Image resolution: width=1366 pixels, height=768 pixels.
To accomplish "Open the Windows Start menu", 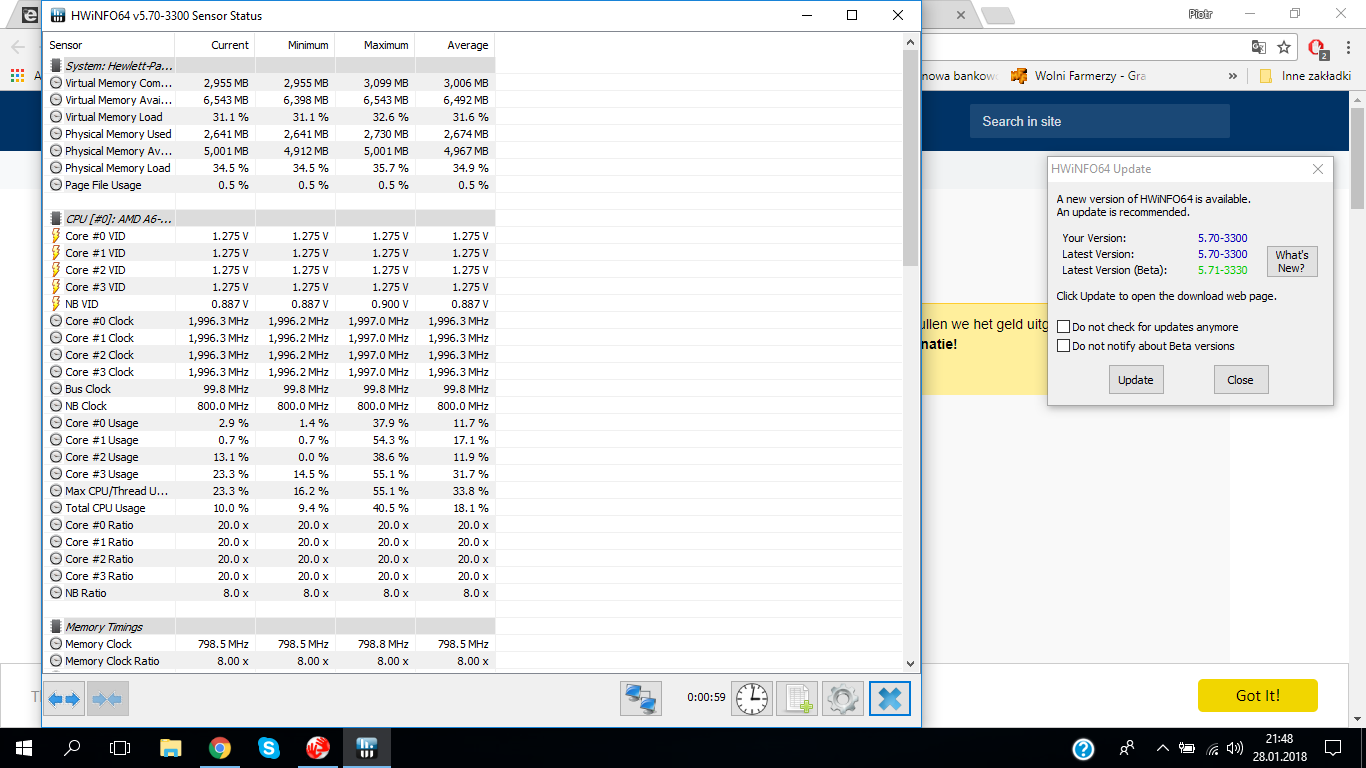I will [24, 747].
